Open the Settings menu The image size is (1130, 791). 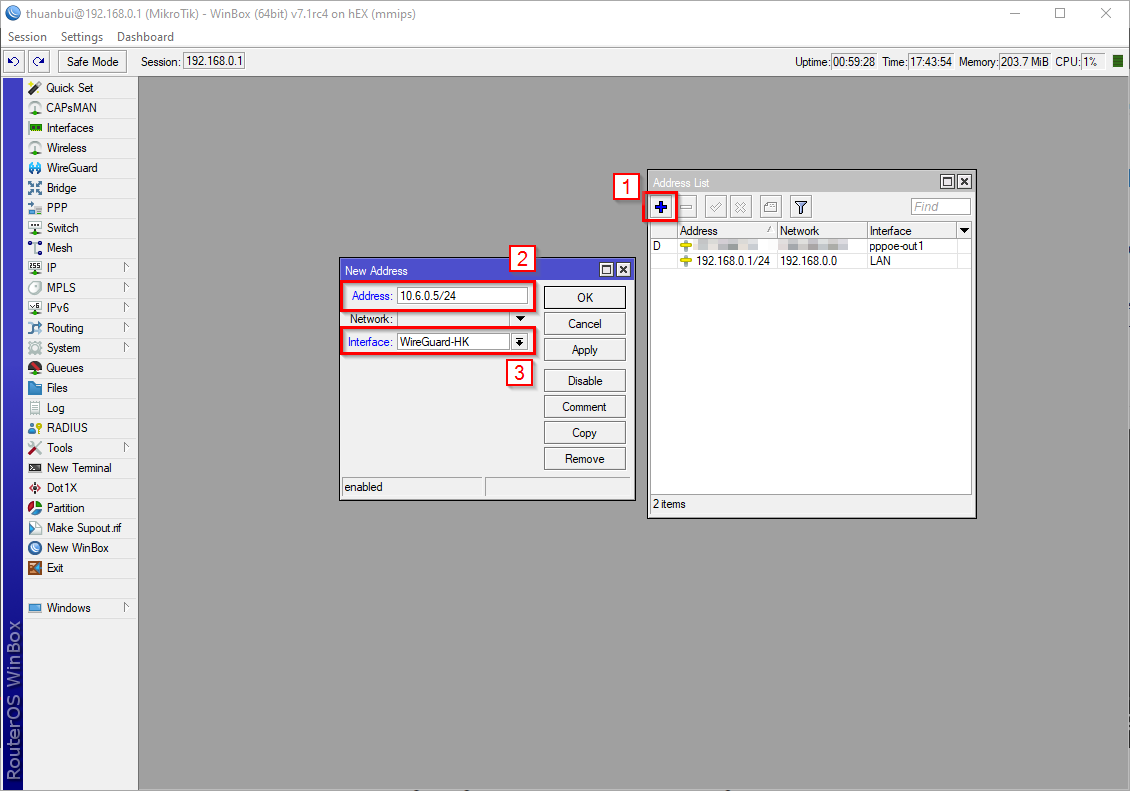tap(82, 37)
